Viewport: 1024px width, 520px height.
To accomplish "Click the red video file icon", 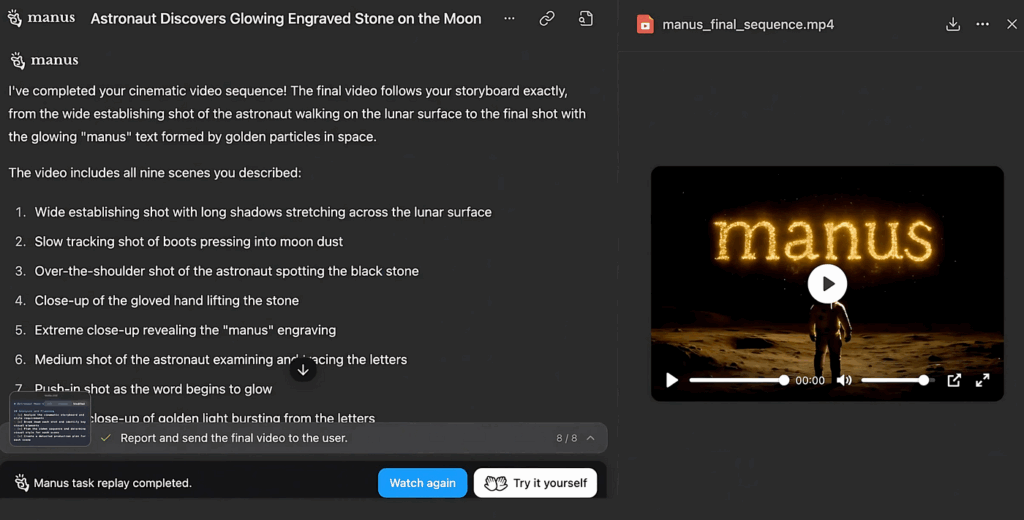I will (645, 24).
